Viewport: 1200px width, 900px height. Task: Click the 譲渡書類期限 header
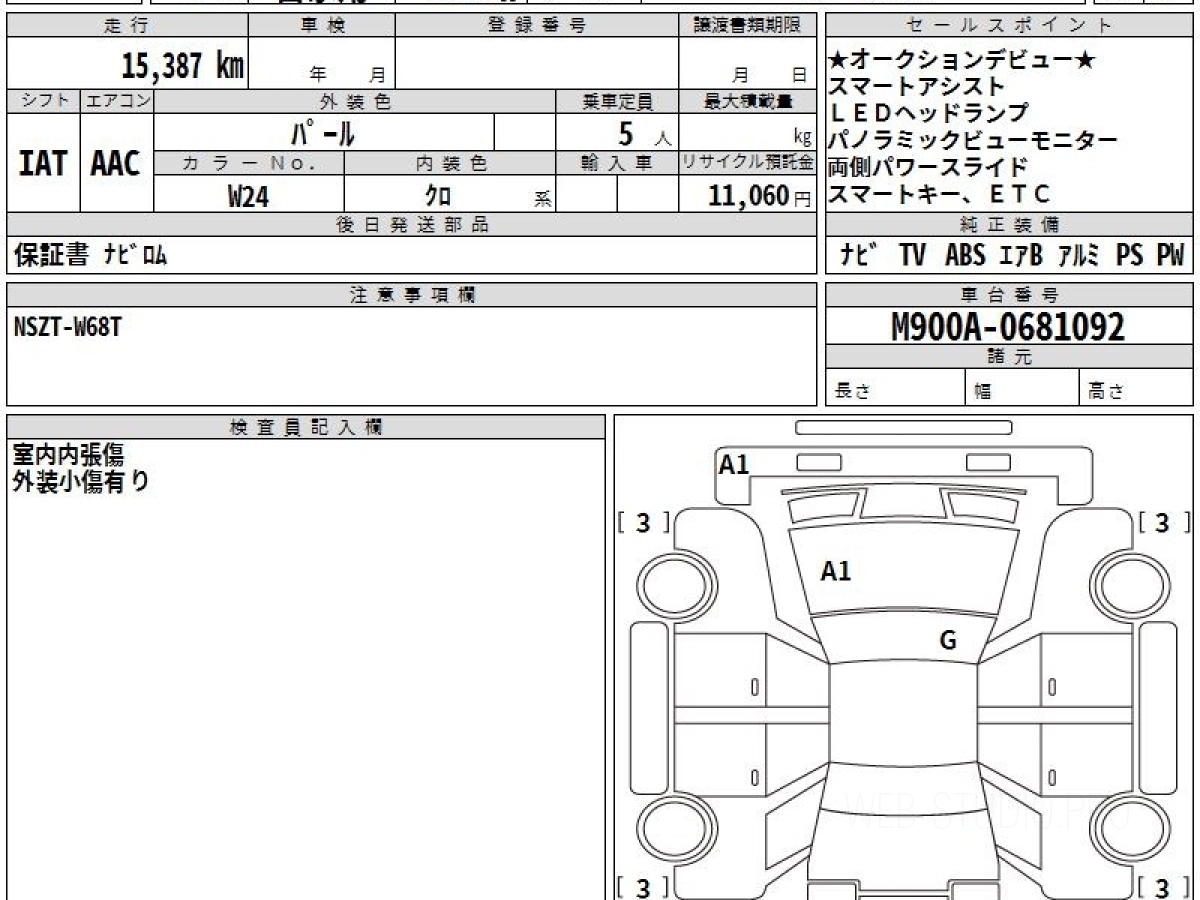click(747, 26)
